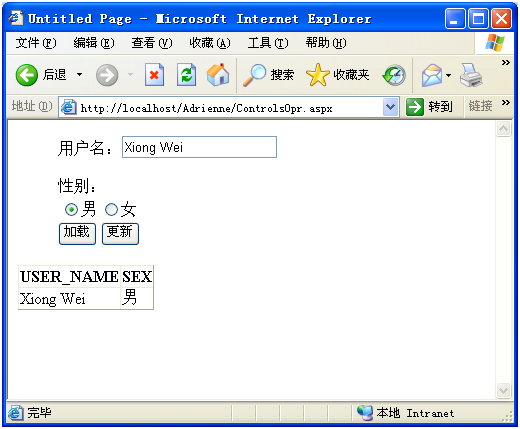Open the Mail icon dropdown arrow
Viewport: 520px width, 429px height.
449,75
